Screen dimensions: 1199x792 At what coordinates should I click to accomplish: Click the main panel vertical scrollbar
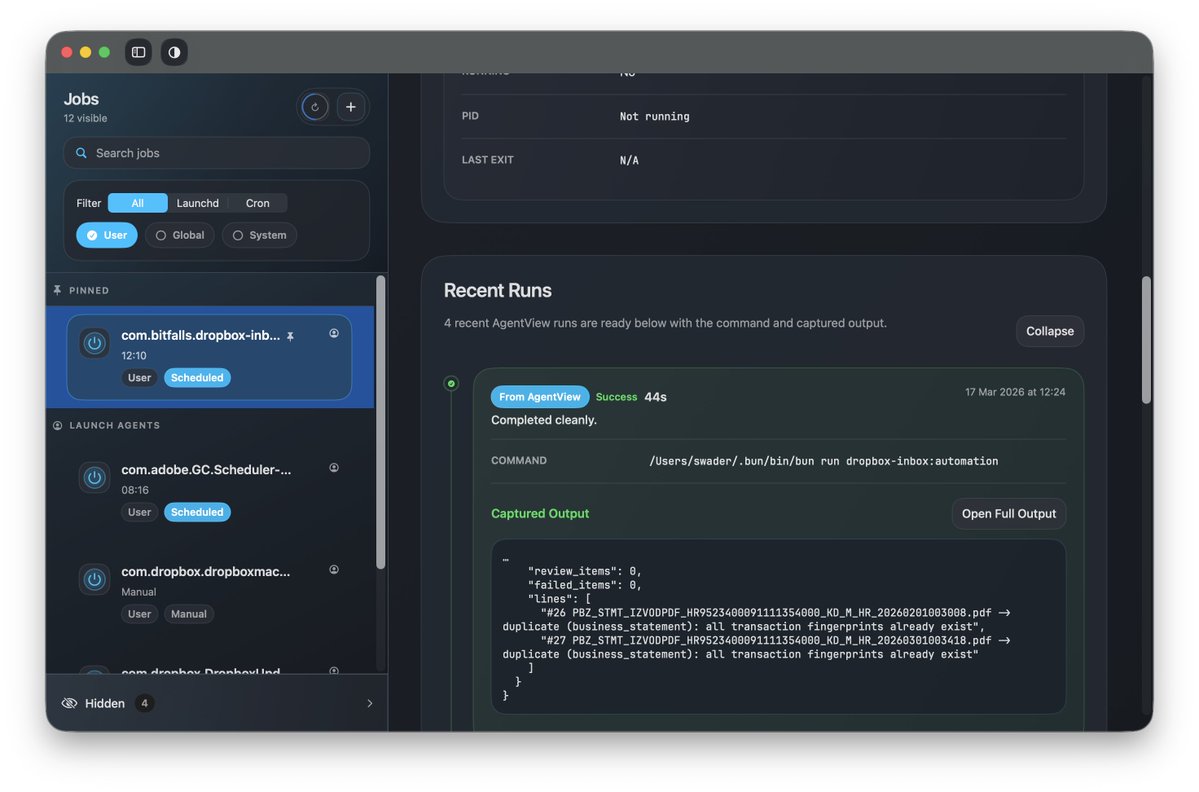pos(1145,339)
